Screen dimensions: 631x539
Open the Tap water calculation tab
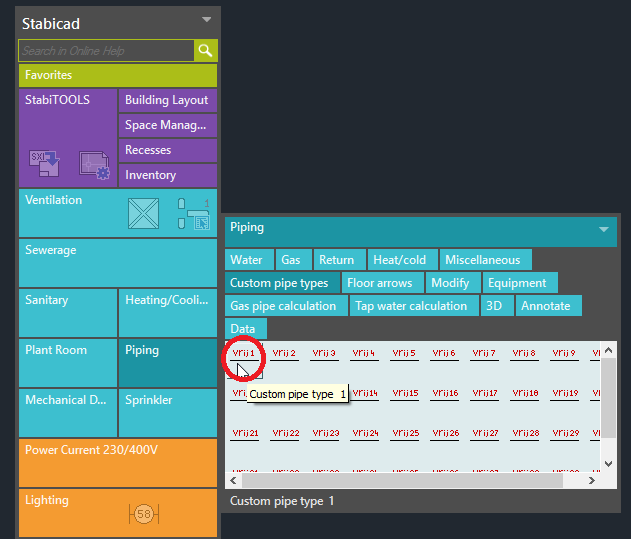pos(414,306)
